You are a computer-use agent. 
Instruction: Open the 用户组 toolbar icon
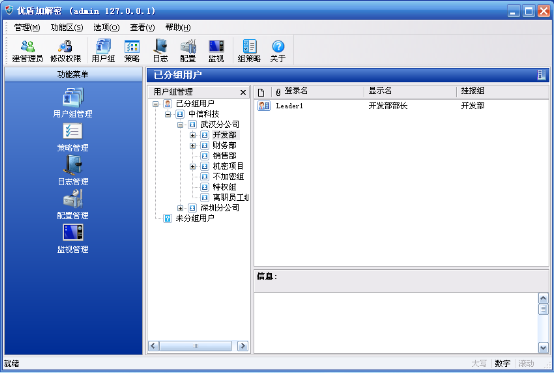103,51
